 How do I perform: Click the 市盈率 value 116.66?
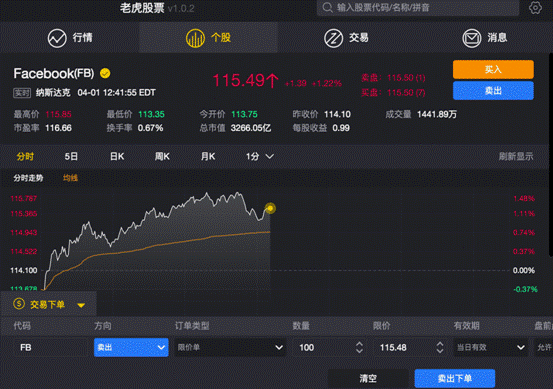point(59,128)
